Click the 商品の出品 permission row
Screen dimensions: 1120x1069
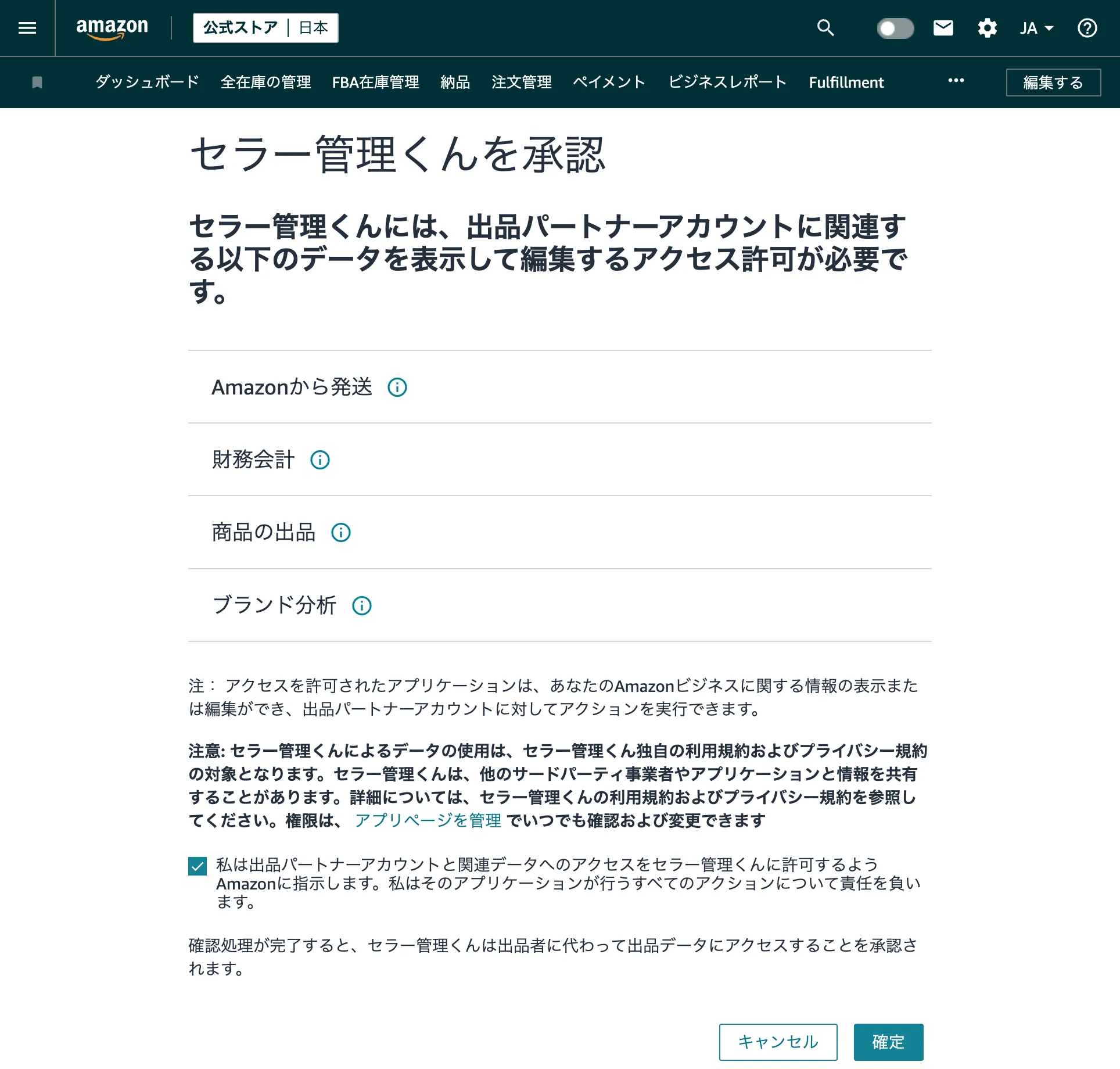point(560,532)
